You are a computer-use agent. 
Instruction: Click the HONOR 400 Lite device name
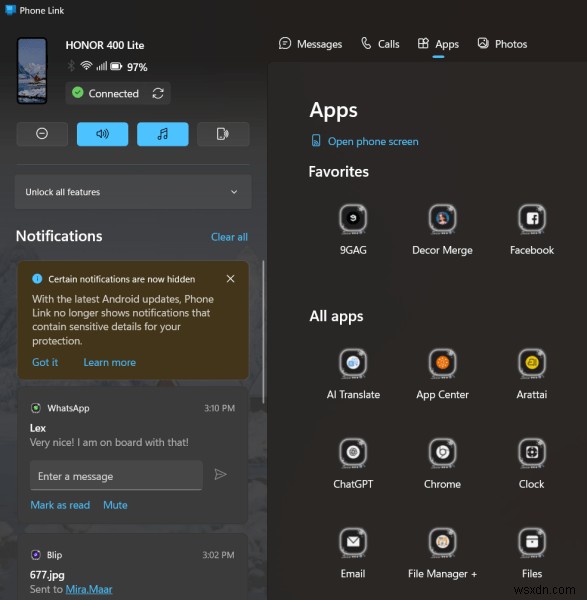105,45
